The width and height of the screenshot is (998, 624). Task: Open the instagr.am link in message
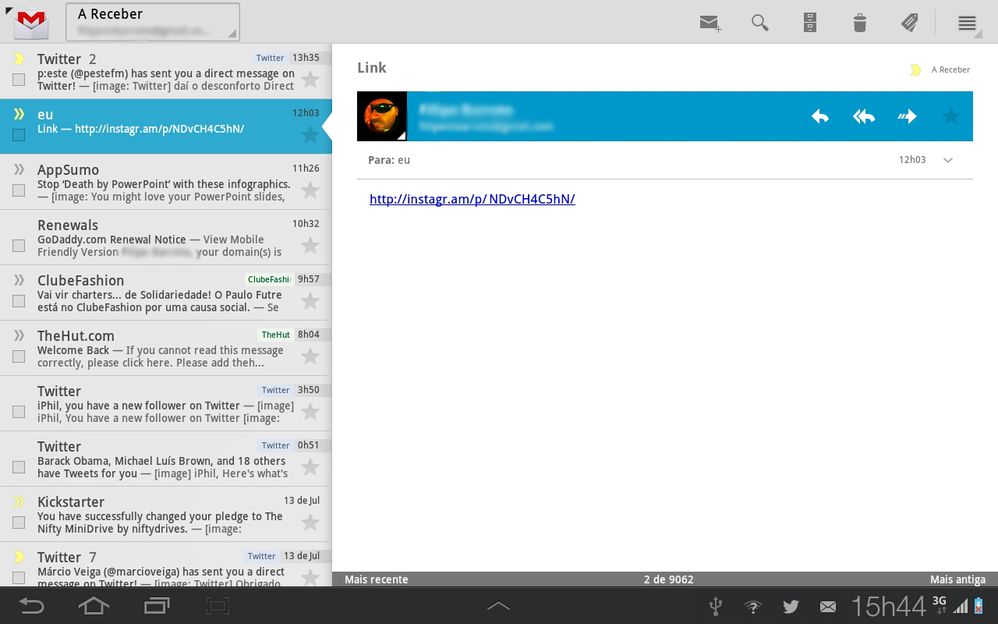(472, 199)
